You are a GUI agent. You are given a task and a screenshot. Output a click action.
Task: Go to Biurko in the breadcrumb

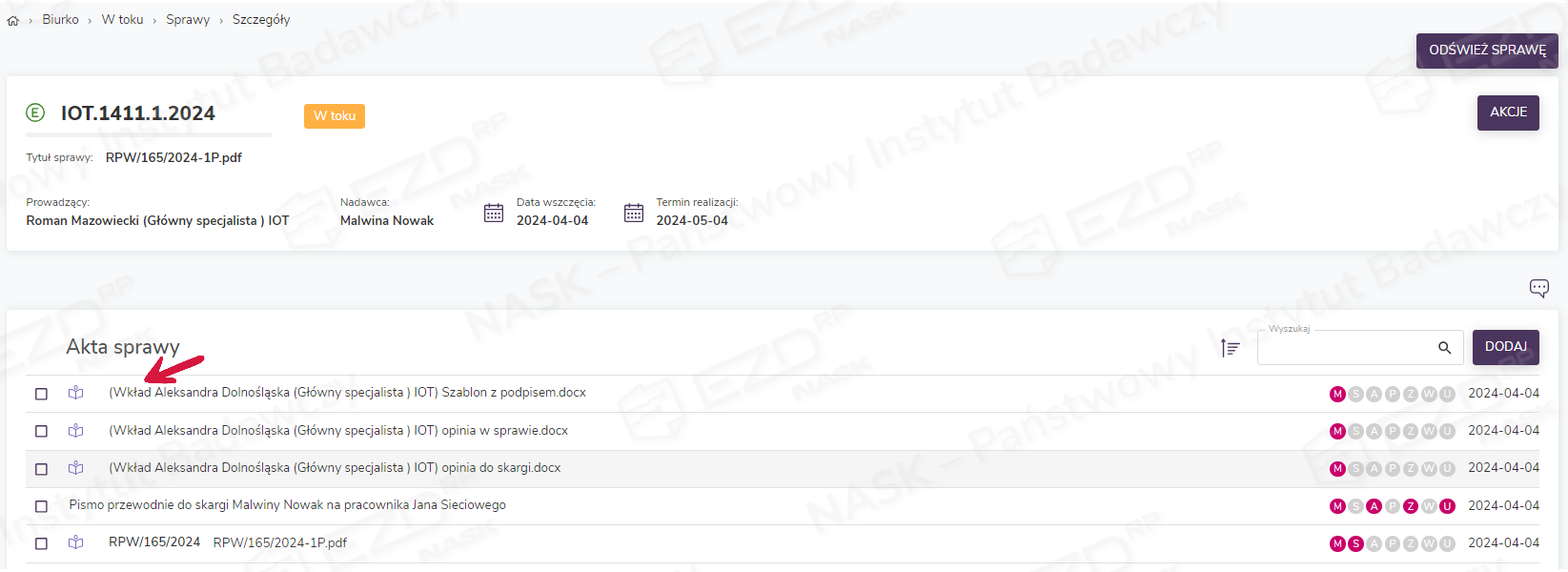pos(60,20)
